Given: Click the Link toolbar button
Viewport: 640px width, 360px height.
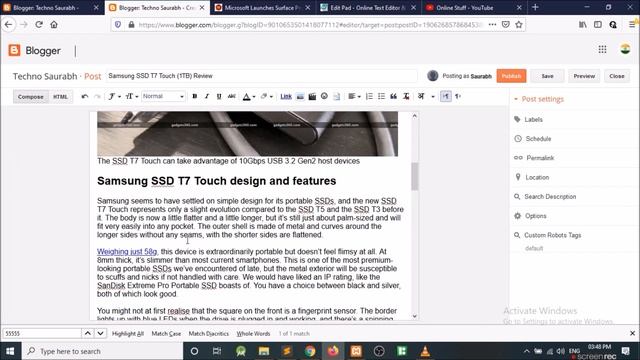Looking at the screenshot, I should (286, 97).
